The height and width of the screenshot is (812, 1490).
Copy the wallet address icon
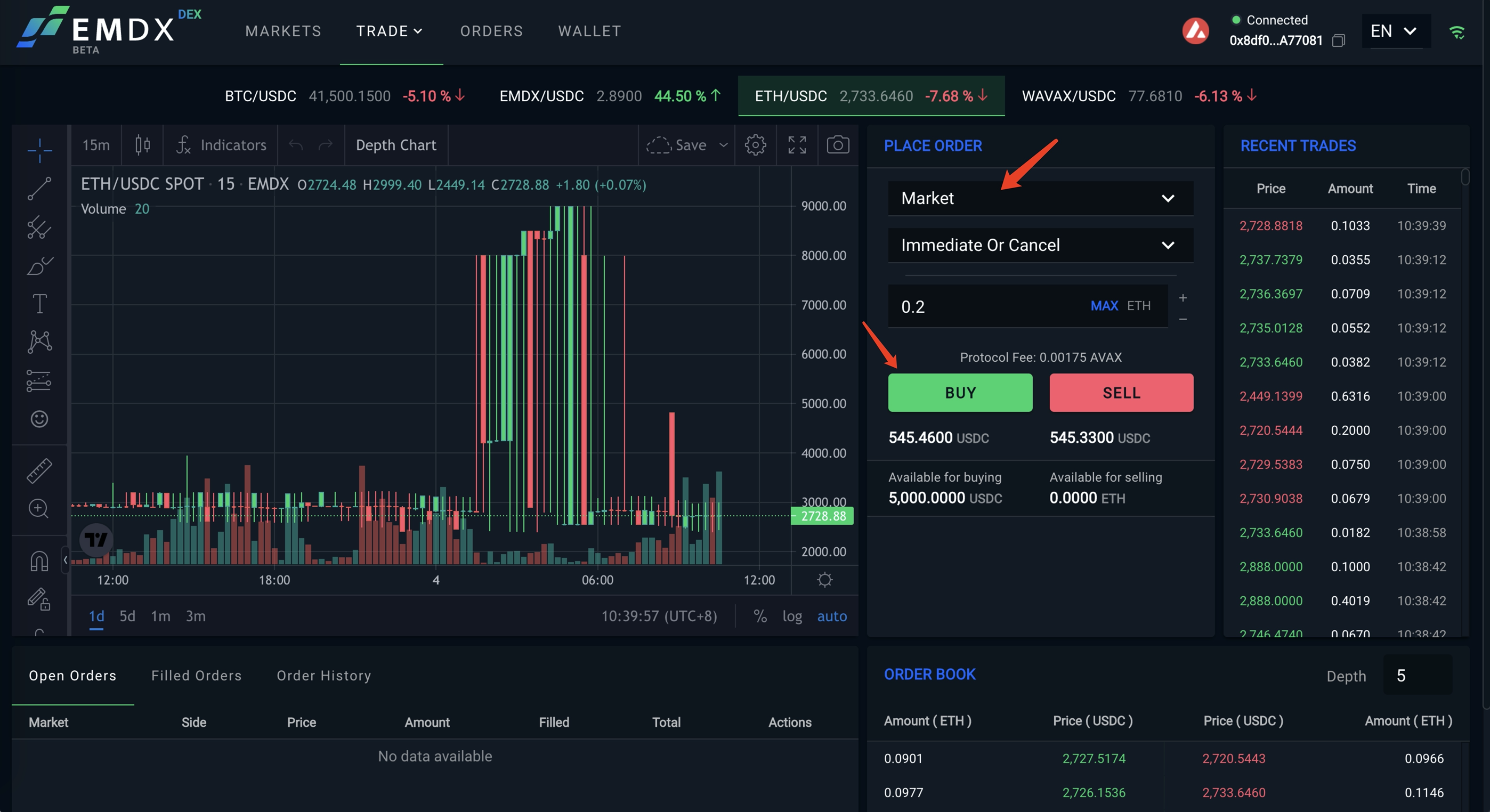point(1338,40)
